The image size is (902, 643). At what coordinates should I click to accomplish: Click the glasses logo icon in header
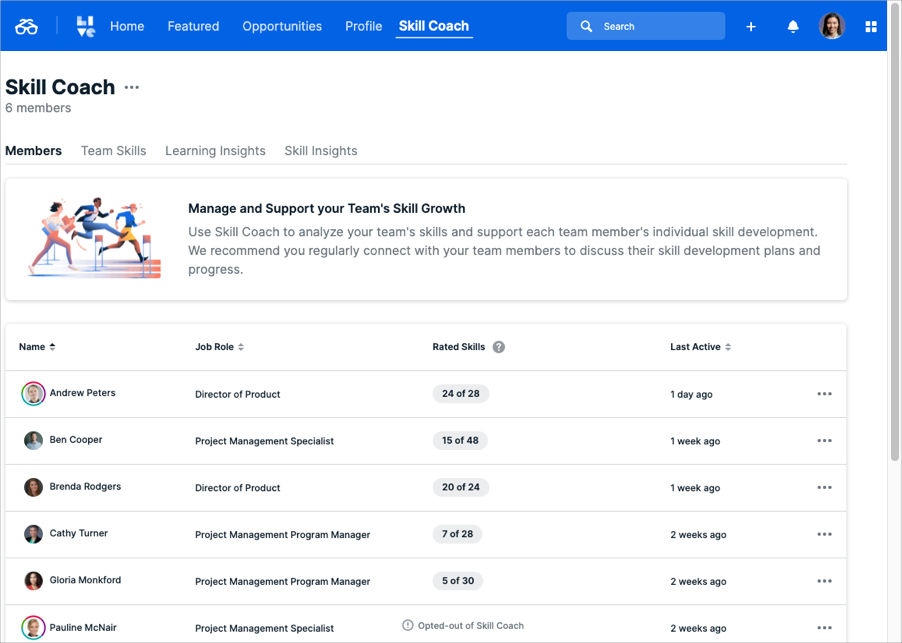tap(26, 27)
